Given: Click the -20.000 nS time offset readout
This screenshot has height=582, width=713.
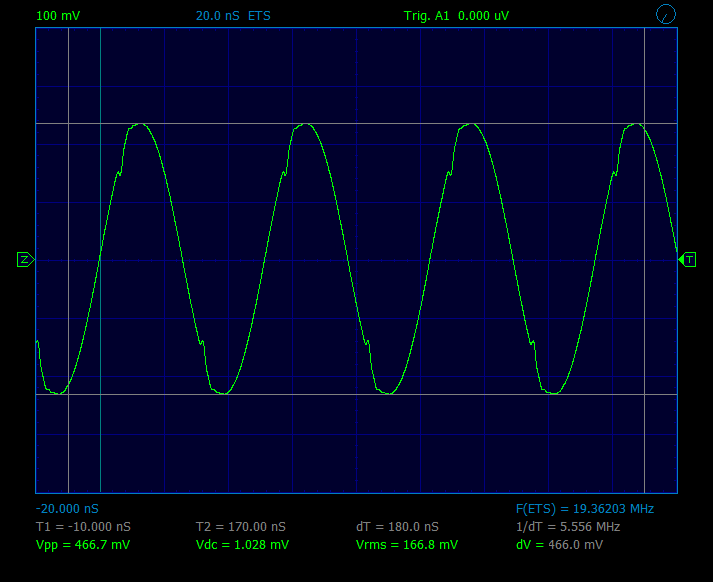Looking at the screenshot, I should coord(67,508).
